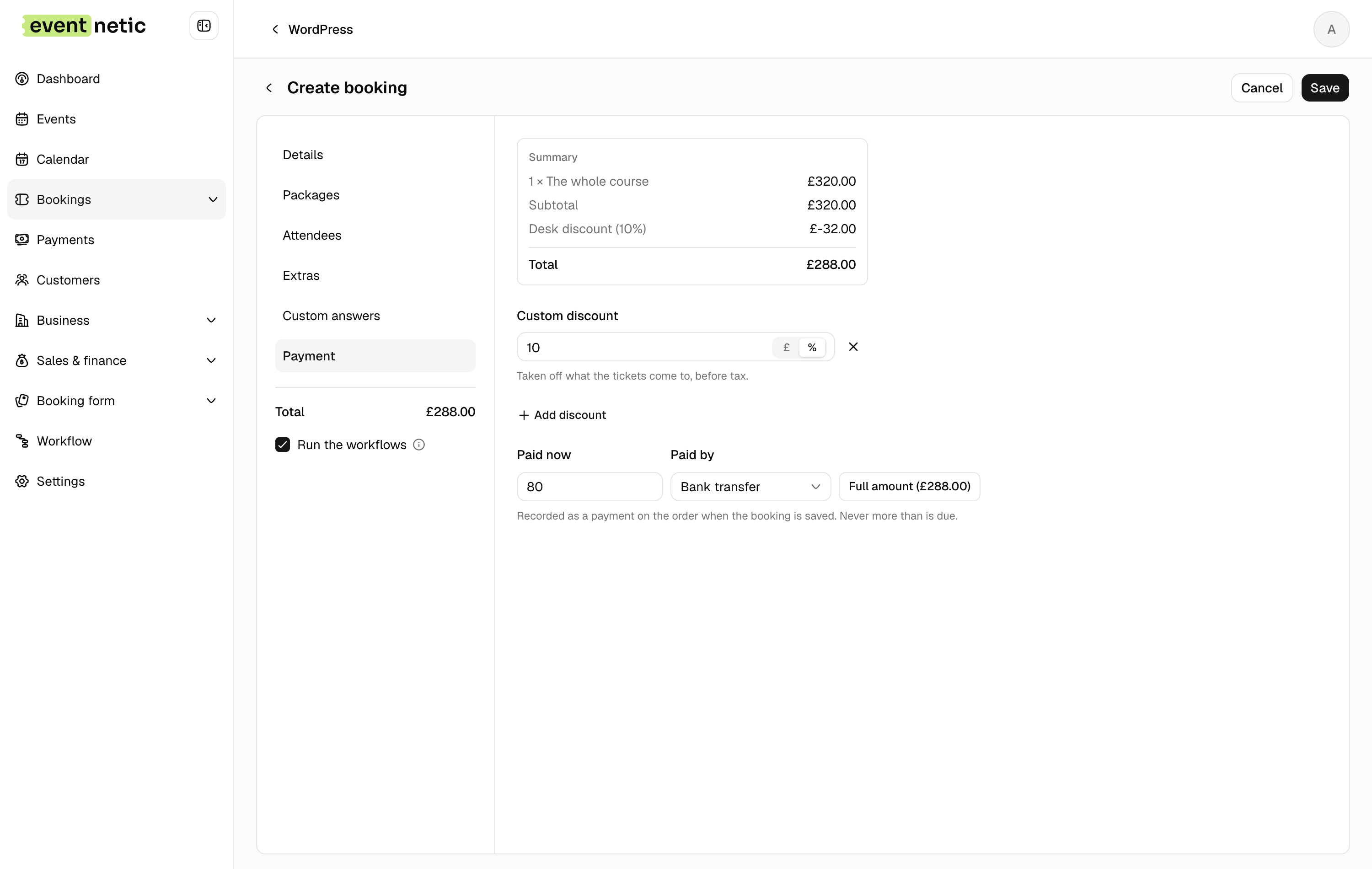Open the Custom answers step

point(375,316)
